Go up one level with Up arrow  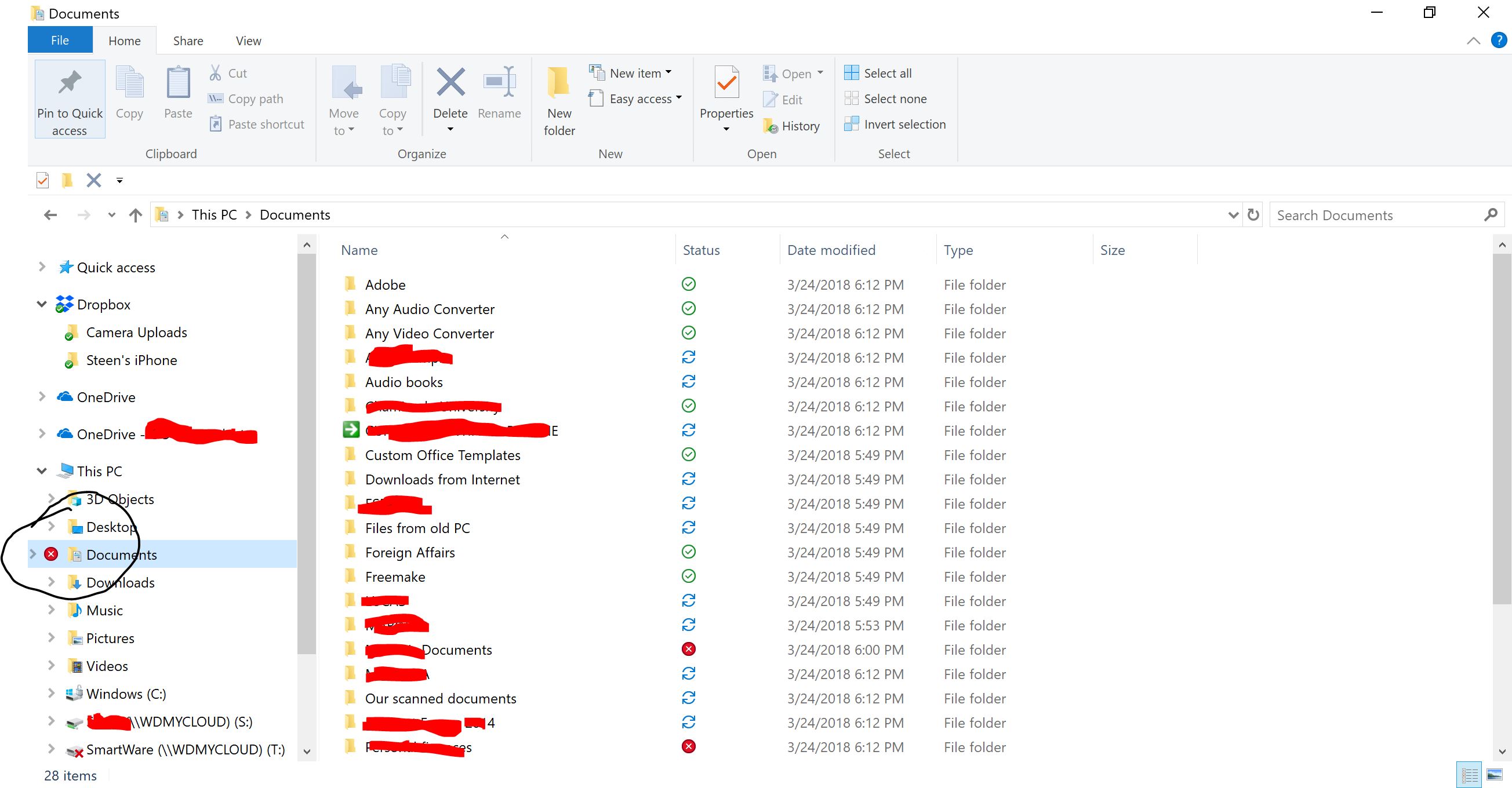pyautogui.click(x=136, y=215)
